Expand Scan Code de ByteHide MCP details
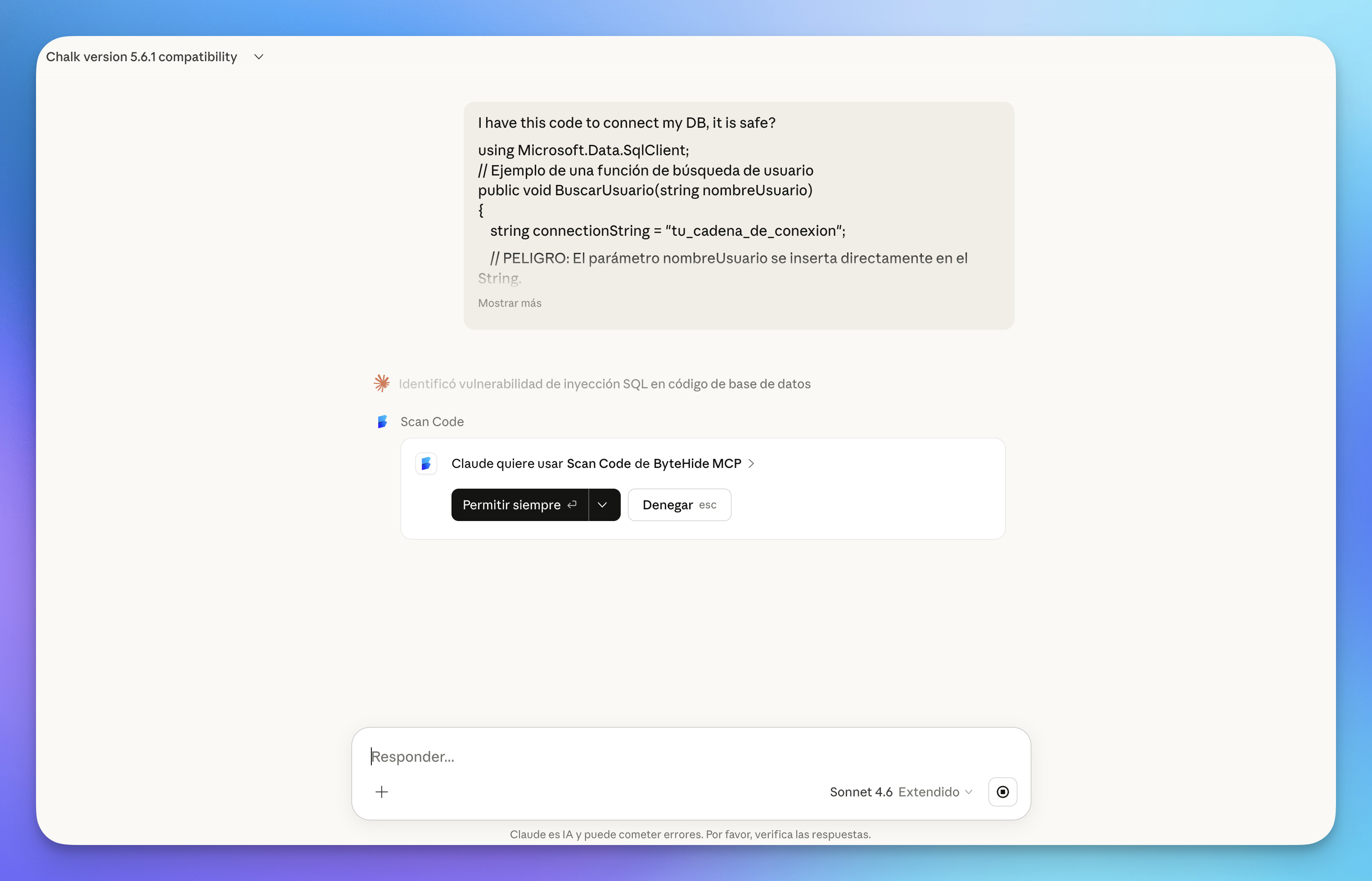The width and height of the screenshot is (1372, 881). coord(751,463)
